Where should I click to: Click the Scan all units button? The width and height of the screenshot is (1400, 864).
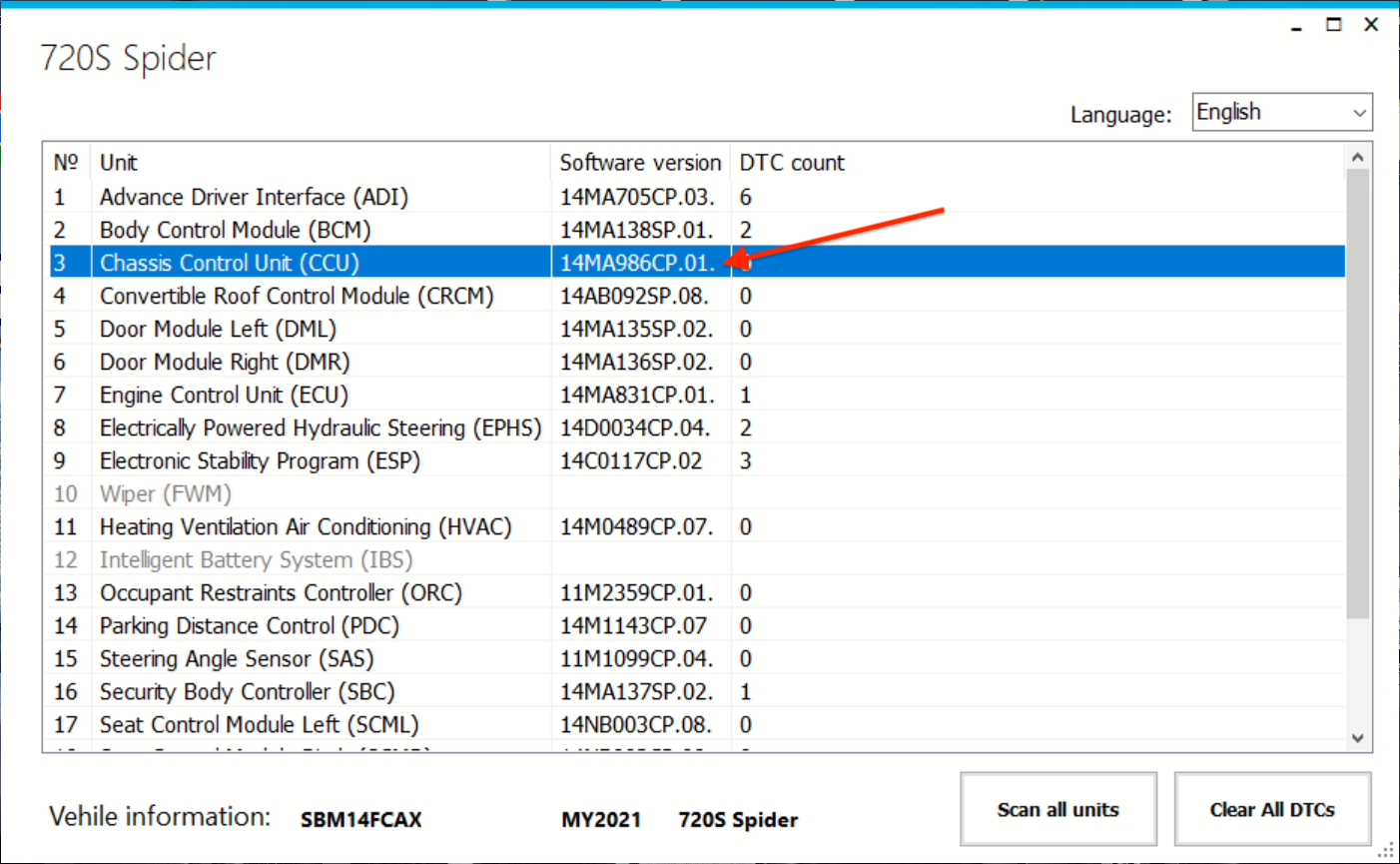[x=1058, y=809]
